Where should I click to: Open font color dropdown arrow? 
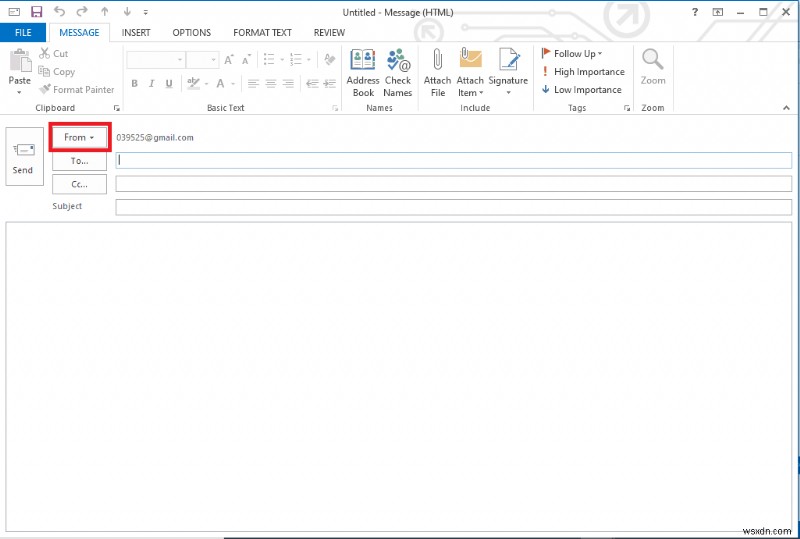coord(233,84)
